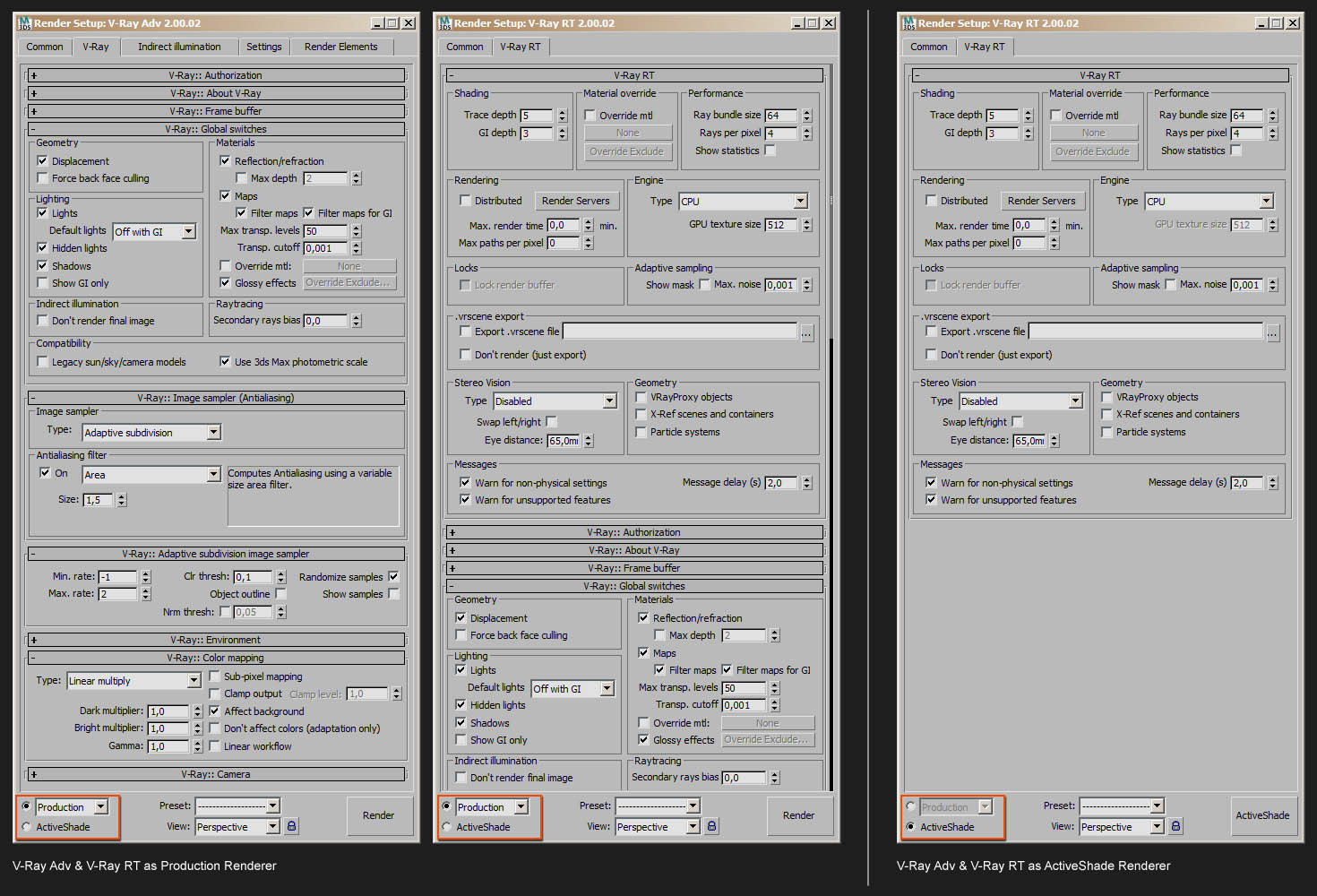Disable Randomize samples checkbox
The height and width of the screenshot is (896, 1317).
point(393,576)
